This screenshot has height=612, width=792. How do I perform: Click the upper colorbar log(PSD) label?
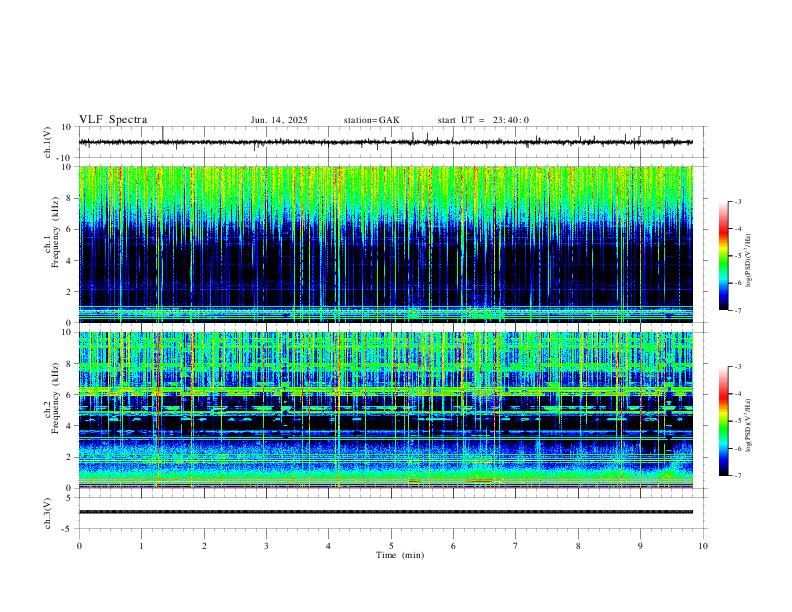(749, 261)
